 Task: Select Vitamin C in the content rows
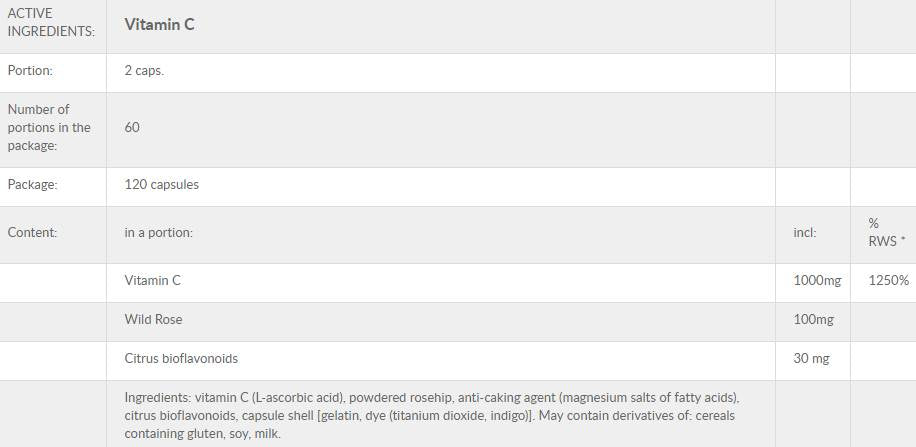pyautogui.click(x=152, y=281)
